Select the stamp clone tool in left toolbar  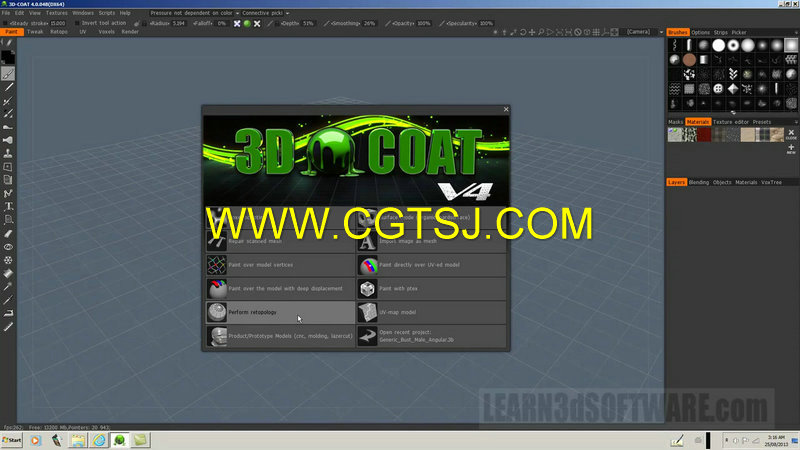click(8, 154)
